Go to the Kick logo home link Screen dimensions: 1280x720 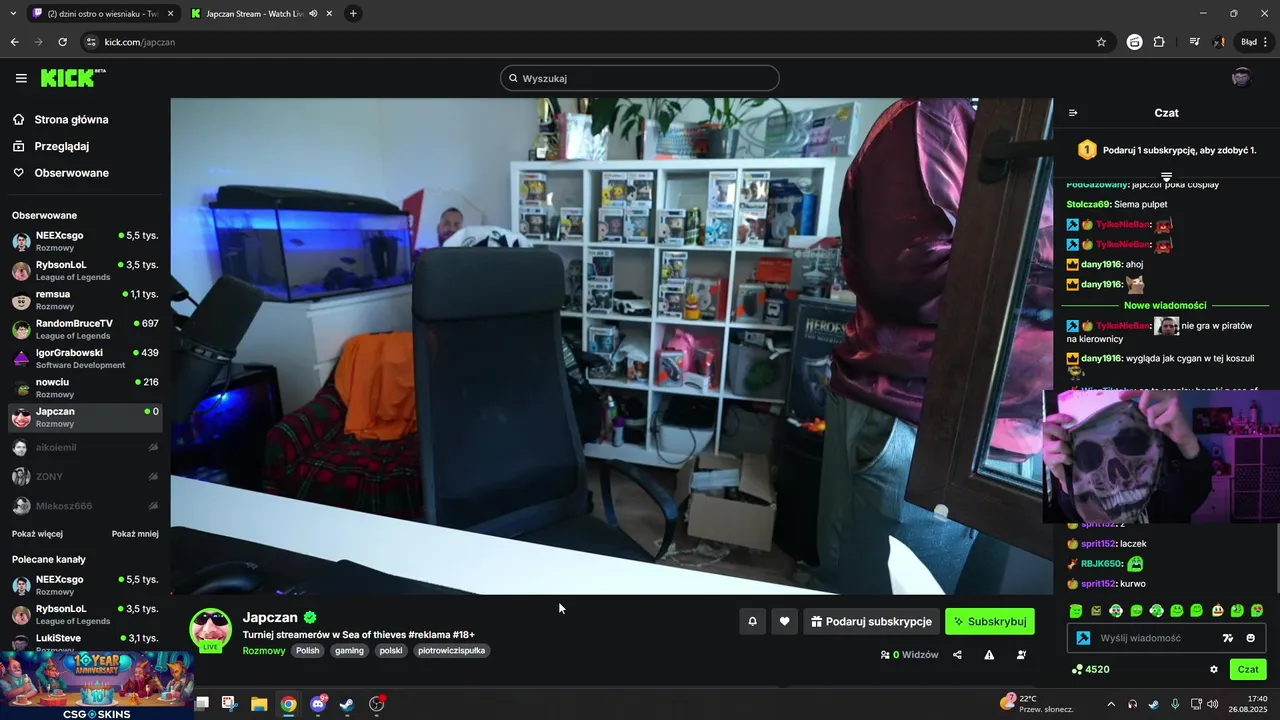(x=73, y=78)
